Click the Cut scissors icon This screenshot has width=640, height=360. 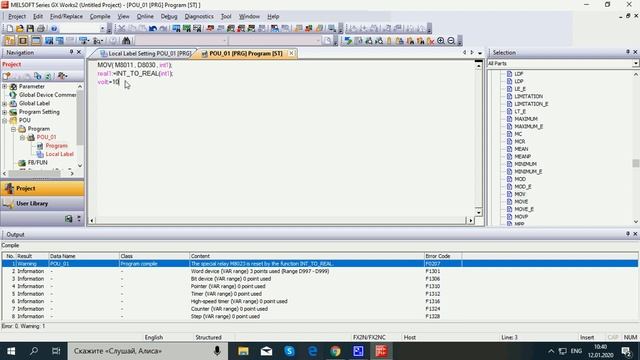(x=122, y=28)
